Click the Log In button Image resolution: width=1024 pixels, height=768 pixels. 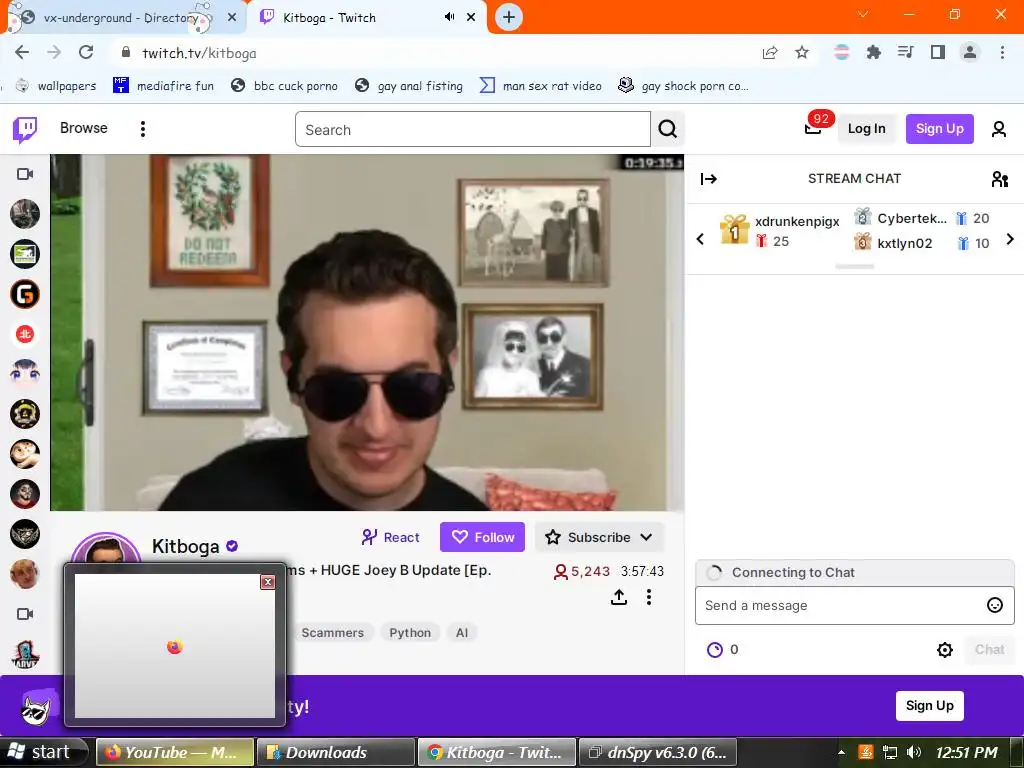click(x=867, y=129)
